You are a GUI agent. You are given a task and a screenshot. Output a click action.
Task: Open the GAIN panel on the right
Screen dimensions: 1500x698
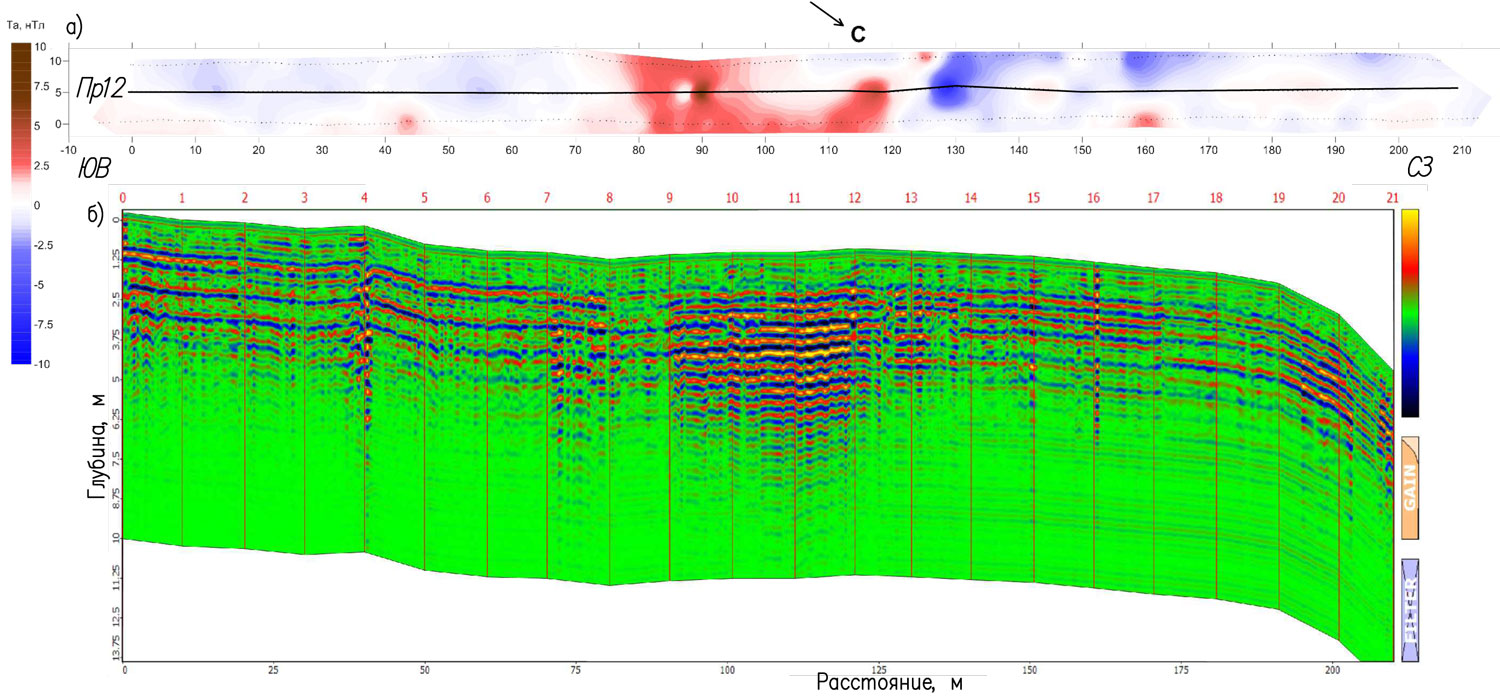point(1410,489)
